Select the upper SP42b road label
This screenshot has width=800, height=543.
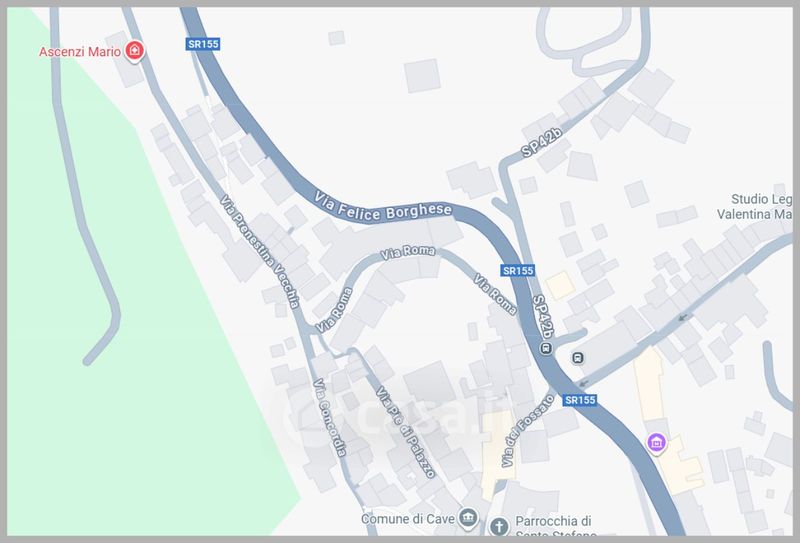click(541, 142)
